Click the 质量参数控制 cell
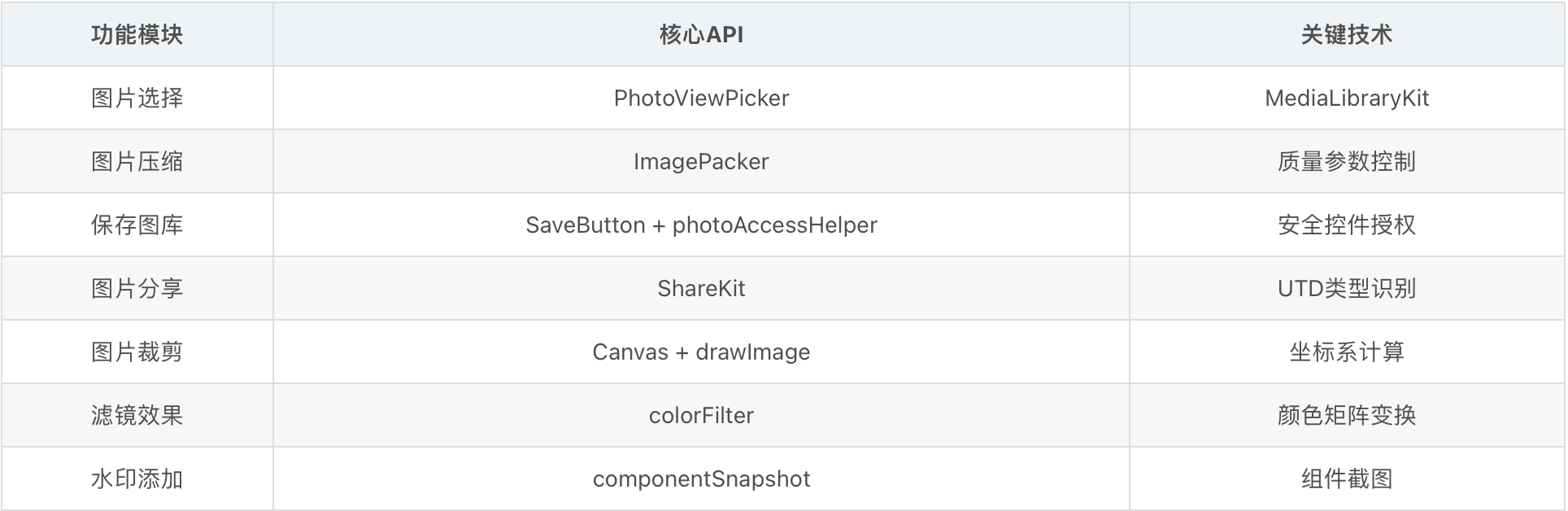The width and height of the screenshot is (1568, 511). pyautogui.click(x=1347, y=161)
